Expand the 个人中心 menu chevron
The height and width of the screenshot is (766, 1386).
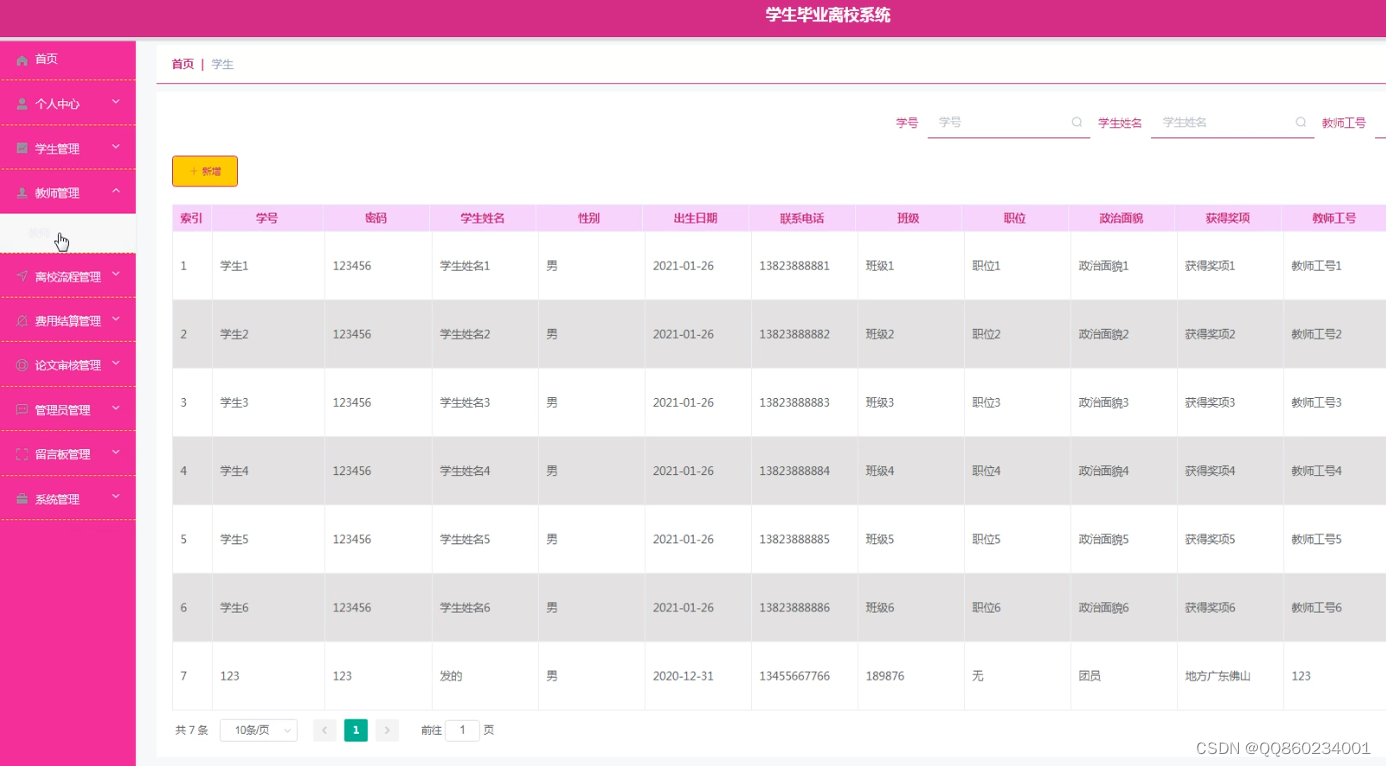[x=116, y=102]
